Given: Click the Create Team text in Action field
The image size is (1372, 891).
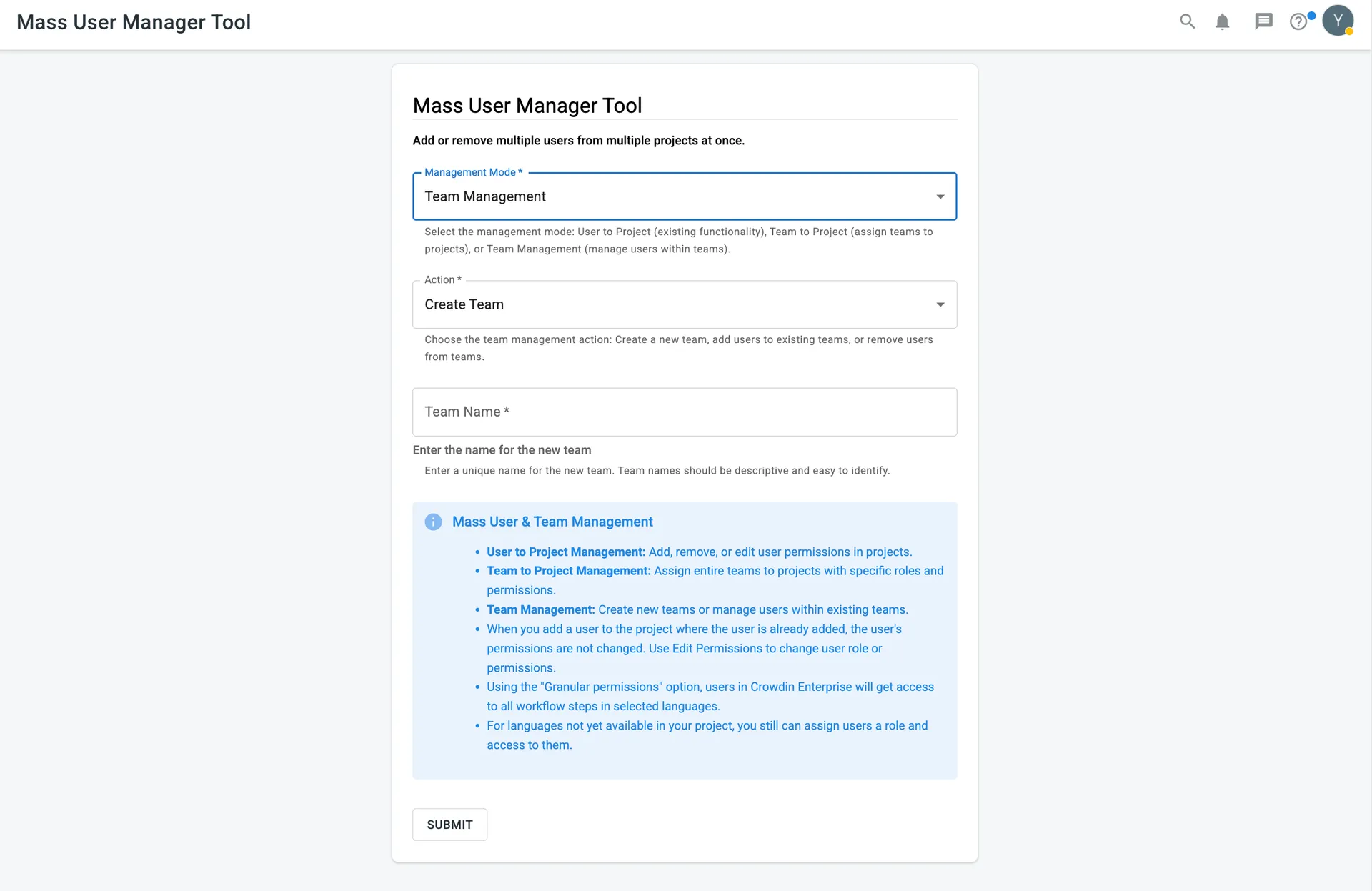Looking at the screenshot, I should tap(464, 304).
